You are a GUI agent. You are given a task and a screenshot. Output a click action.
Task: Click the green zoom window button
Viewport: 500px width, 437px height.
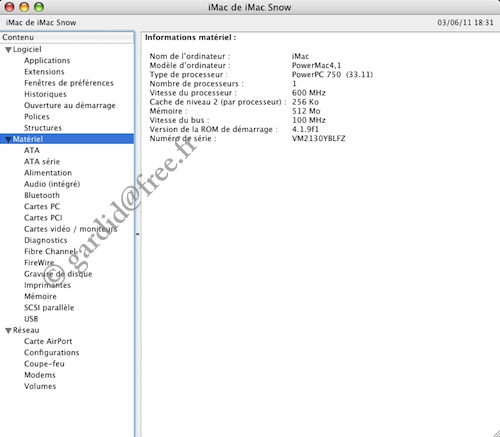click(x=39, y=7)
